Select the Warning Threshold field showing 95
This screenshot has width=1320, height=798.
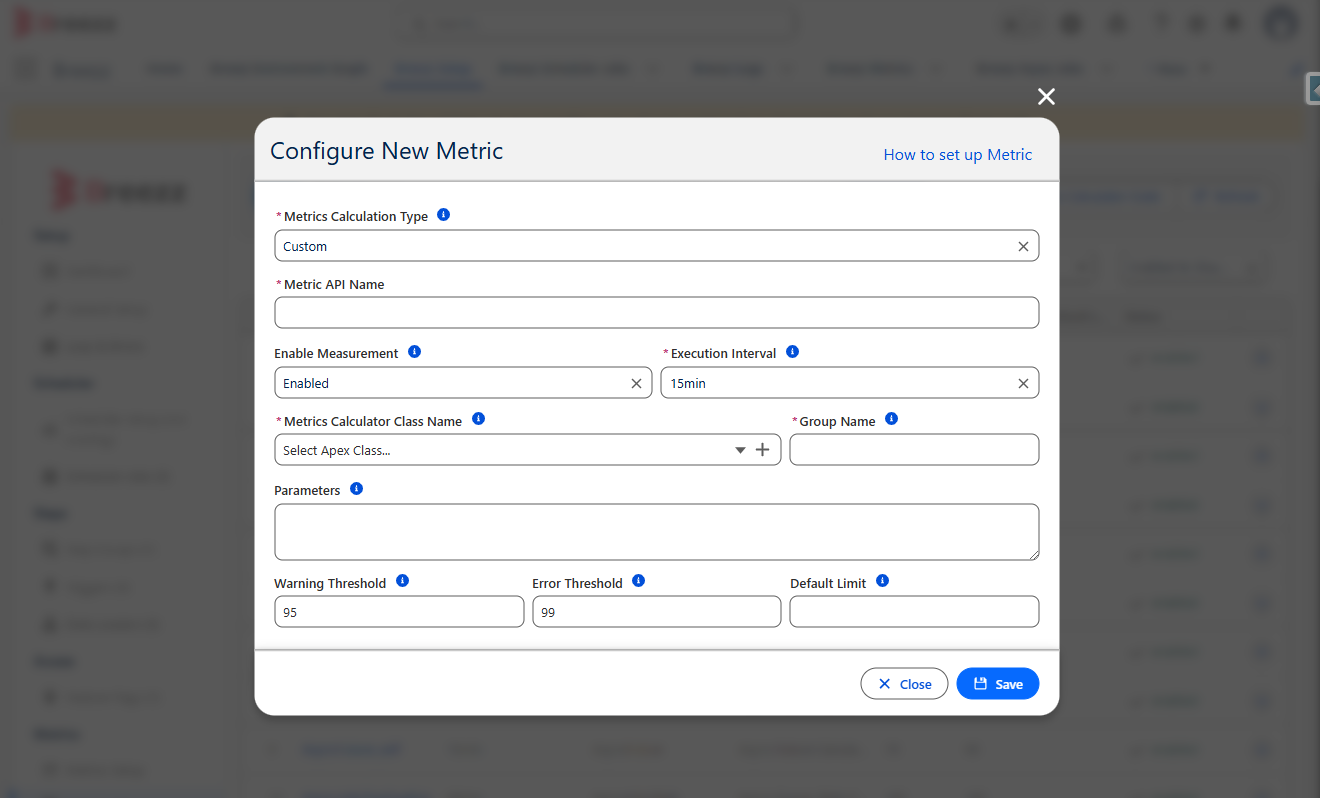[399, 612]
